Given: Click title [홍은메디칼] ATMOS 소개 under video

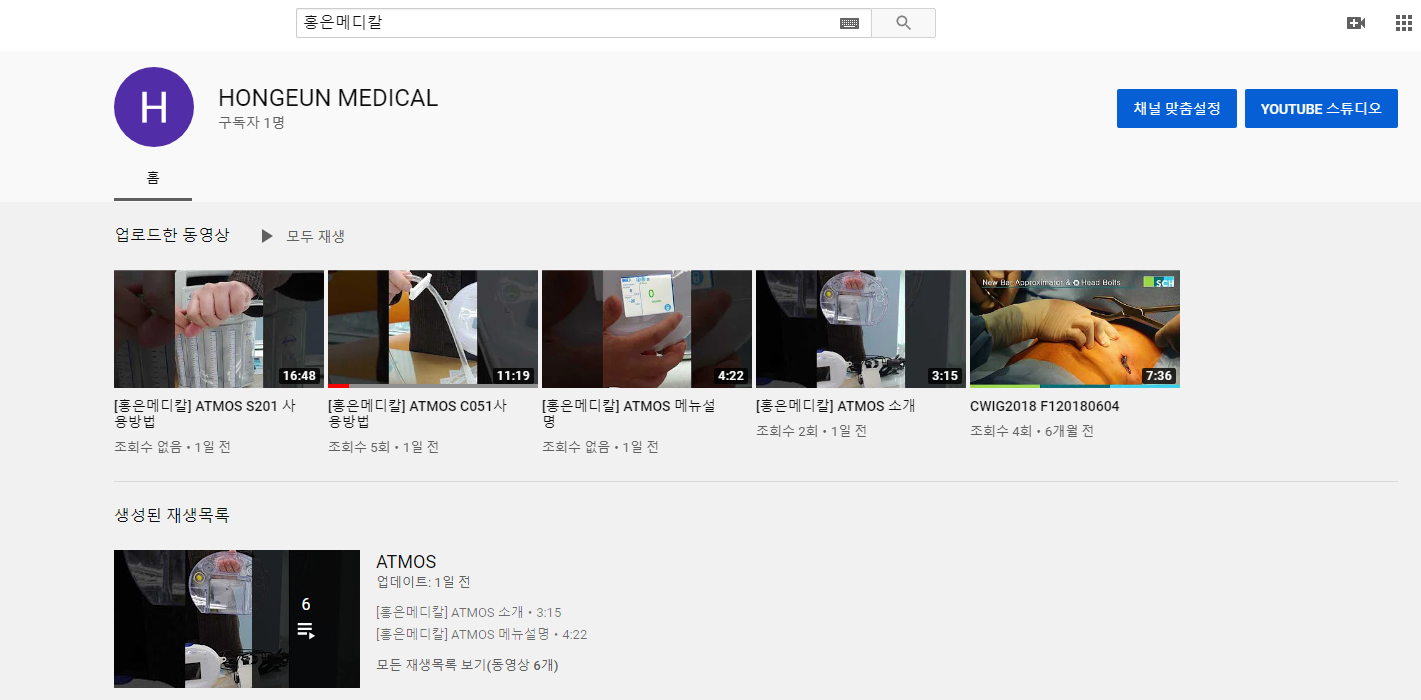Looking at the screenshot, I should pos(835,406).
